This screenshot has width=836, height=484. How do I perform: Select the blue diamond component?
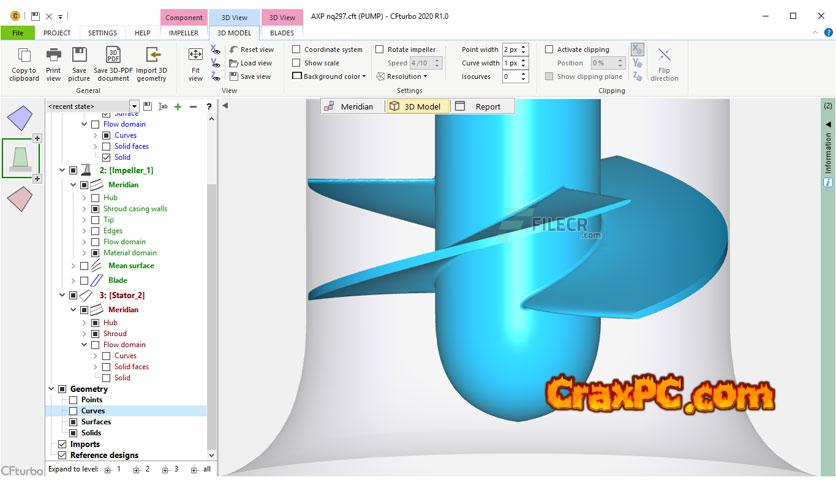pyautogui.click(x=20, y=118)
